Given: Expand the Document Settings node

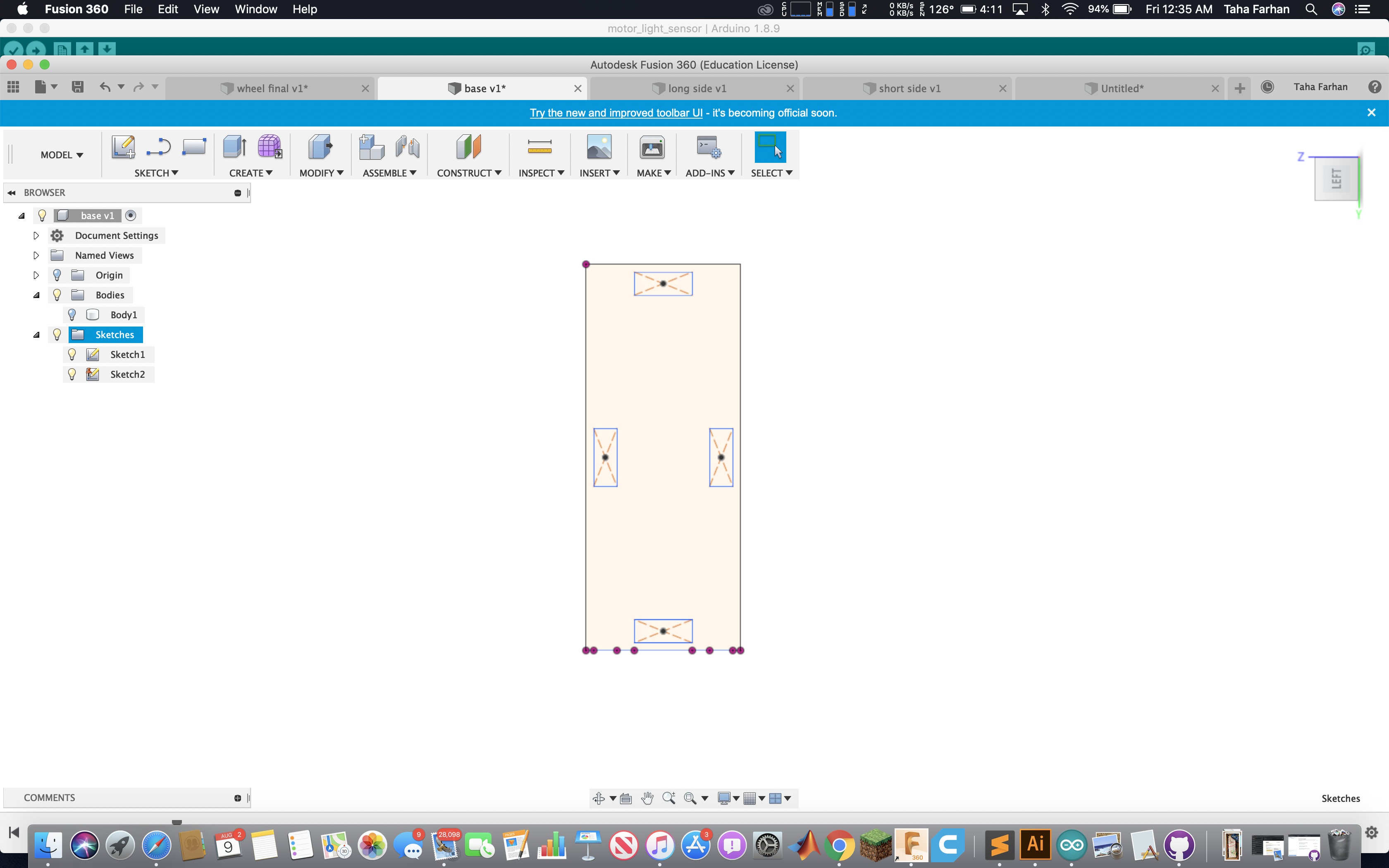Looking at the screenshot, I should [x=36, y=235].
